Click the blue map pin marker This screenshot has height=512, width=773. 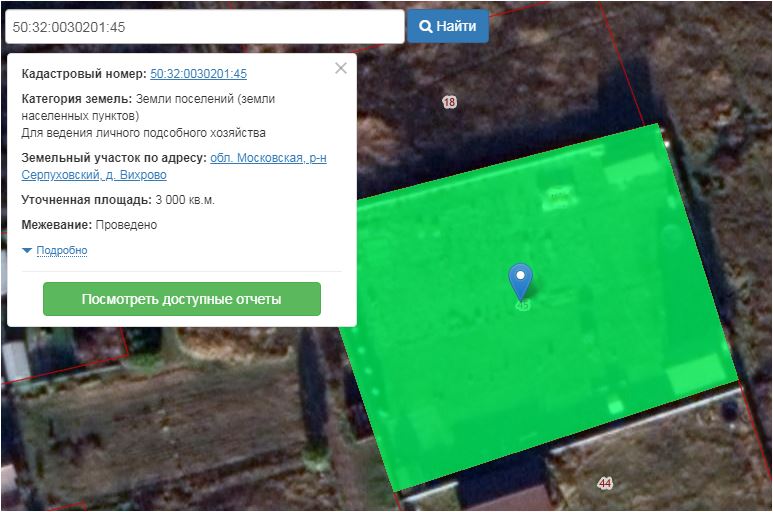(x=520, y=279)
